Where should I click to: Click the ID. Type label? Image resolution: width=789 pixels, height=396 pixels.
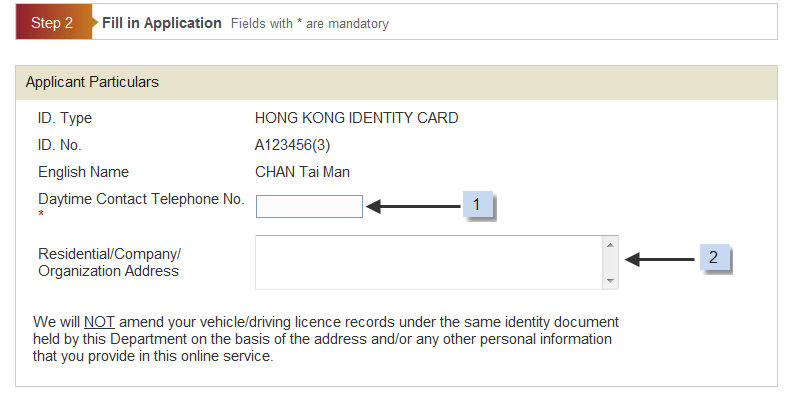point(65,118)
